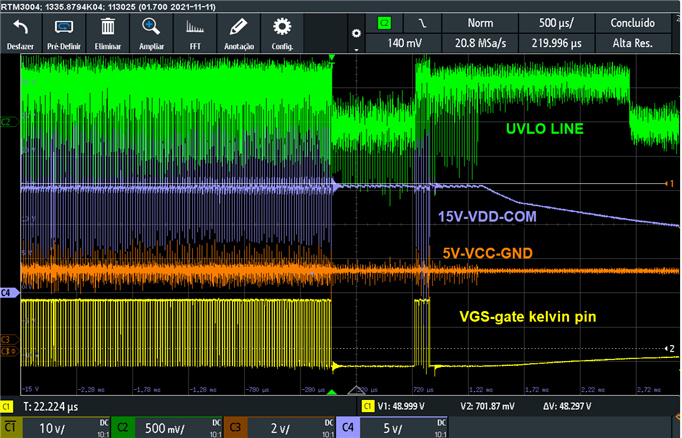The width and height of the screenshot is (682, 438).
Task: Activate the Ampliar zoom tool
Action: [x=151, y=34]
